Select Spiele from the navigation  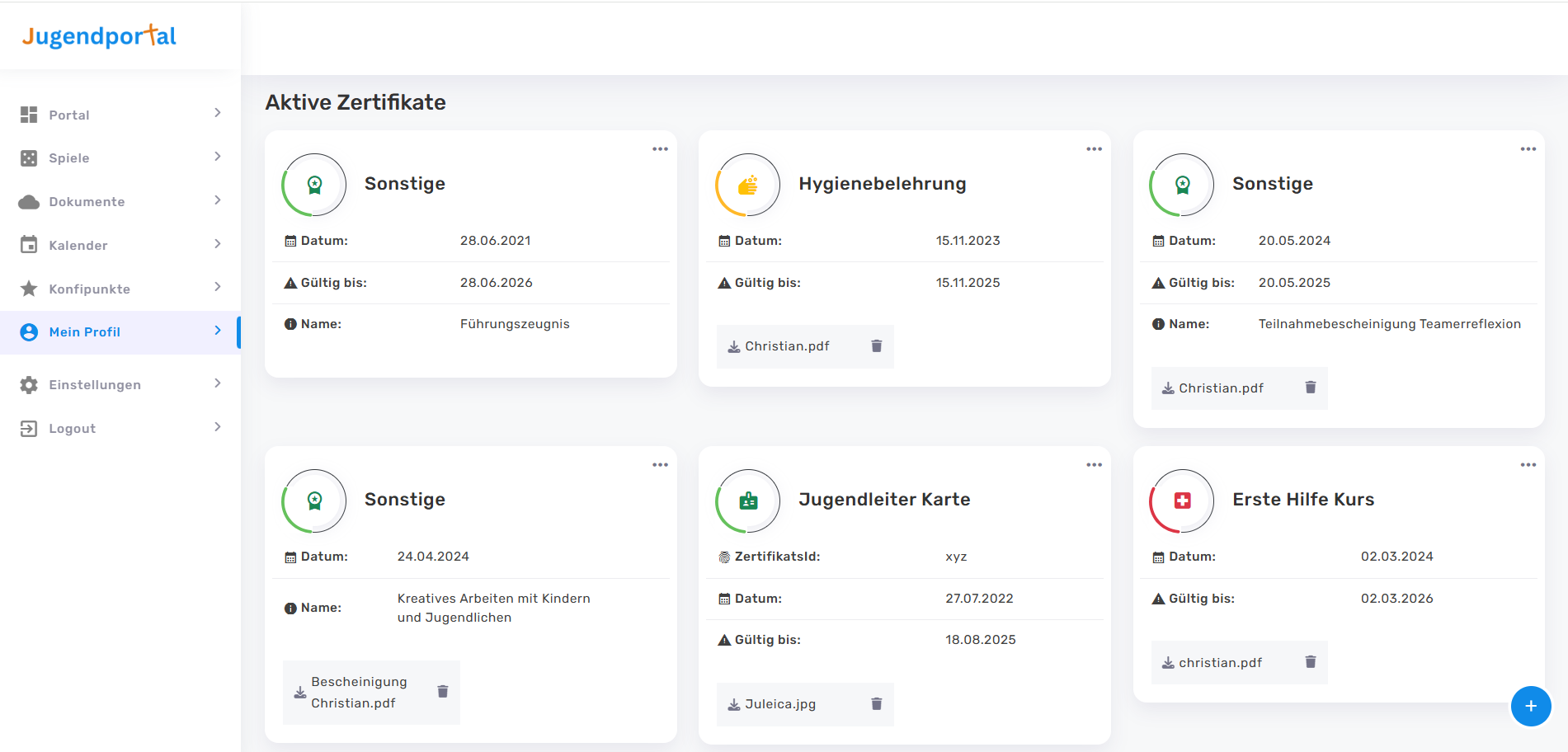pyautogui.click(x=69, y=157)
